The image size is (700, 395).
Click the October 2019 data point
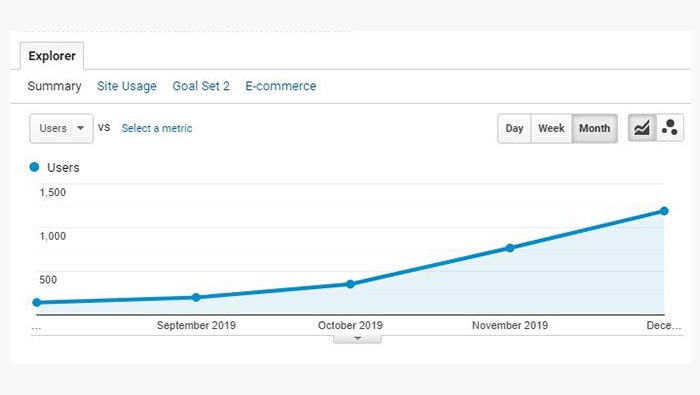coord(350,284)
